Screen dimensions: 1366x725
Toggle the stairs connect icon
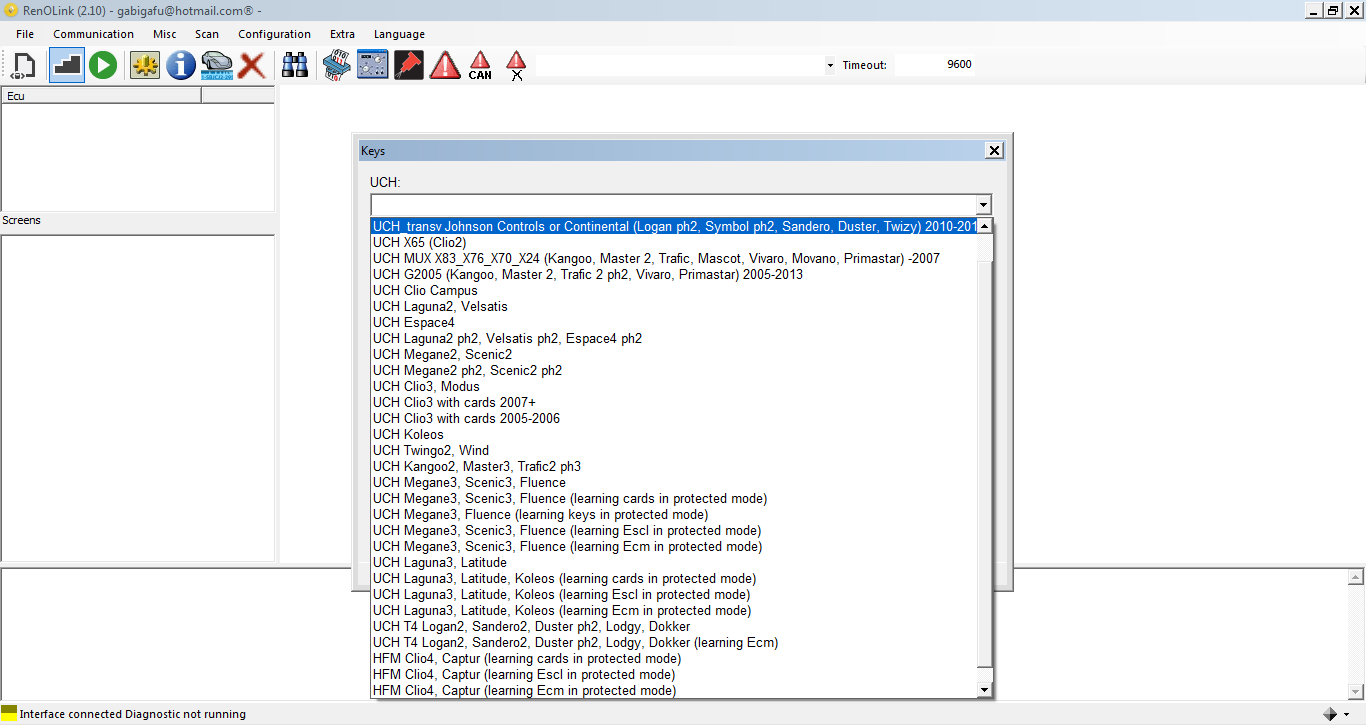(67, 66)
